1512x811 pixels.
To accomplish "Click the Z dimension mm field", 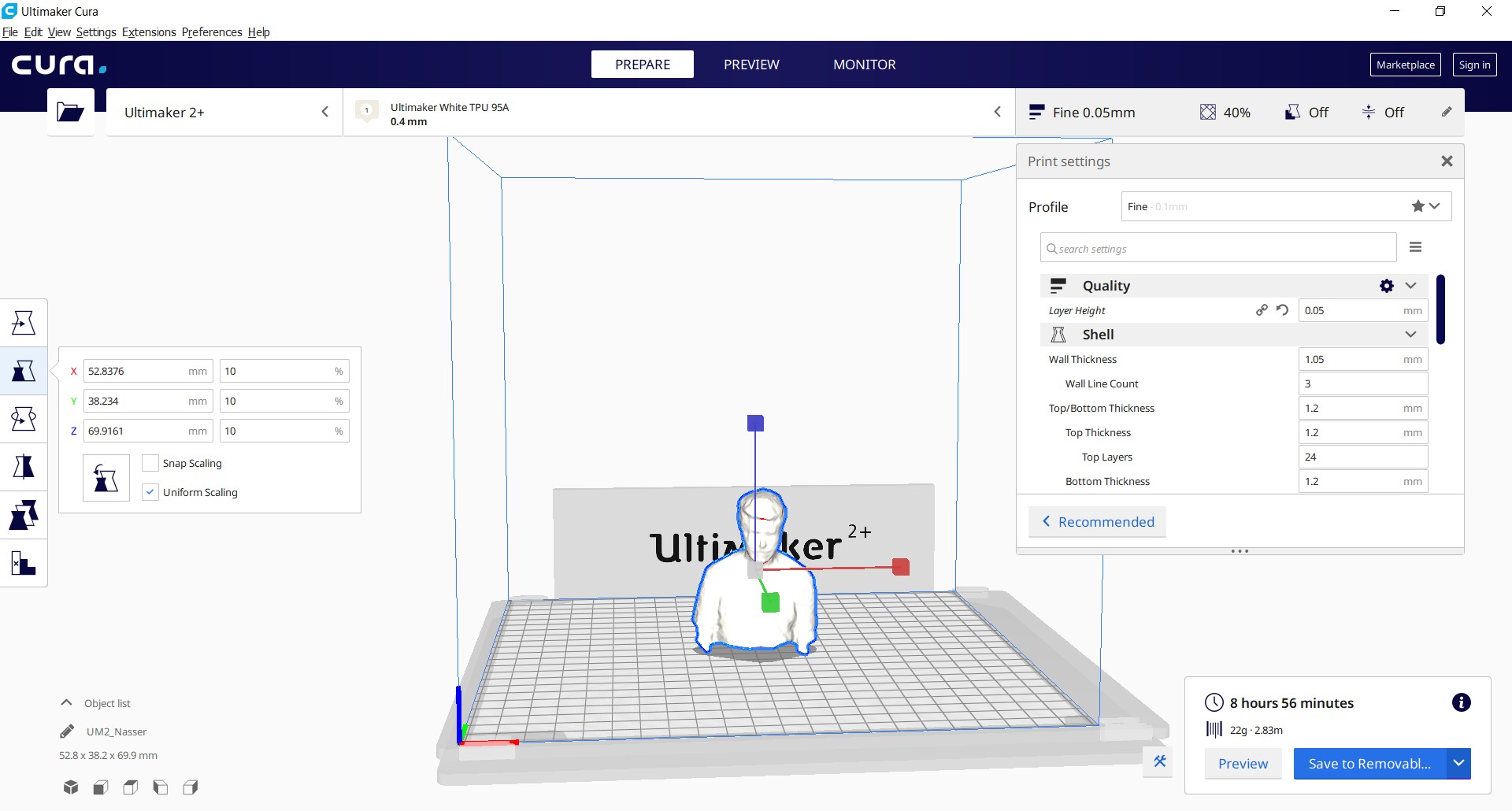I will click(148, 431).
